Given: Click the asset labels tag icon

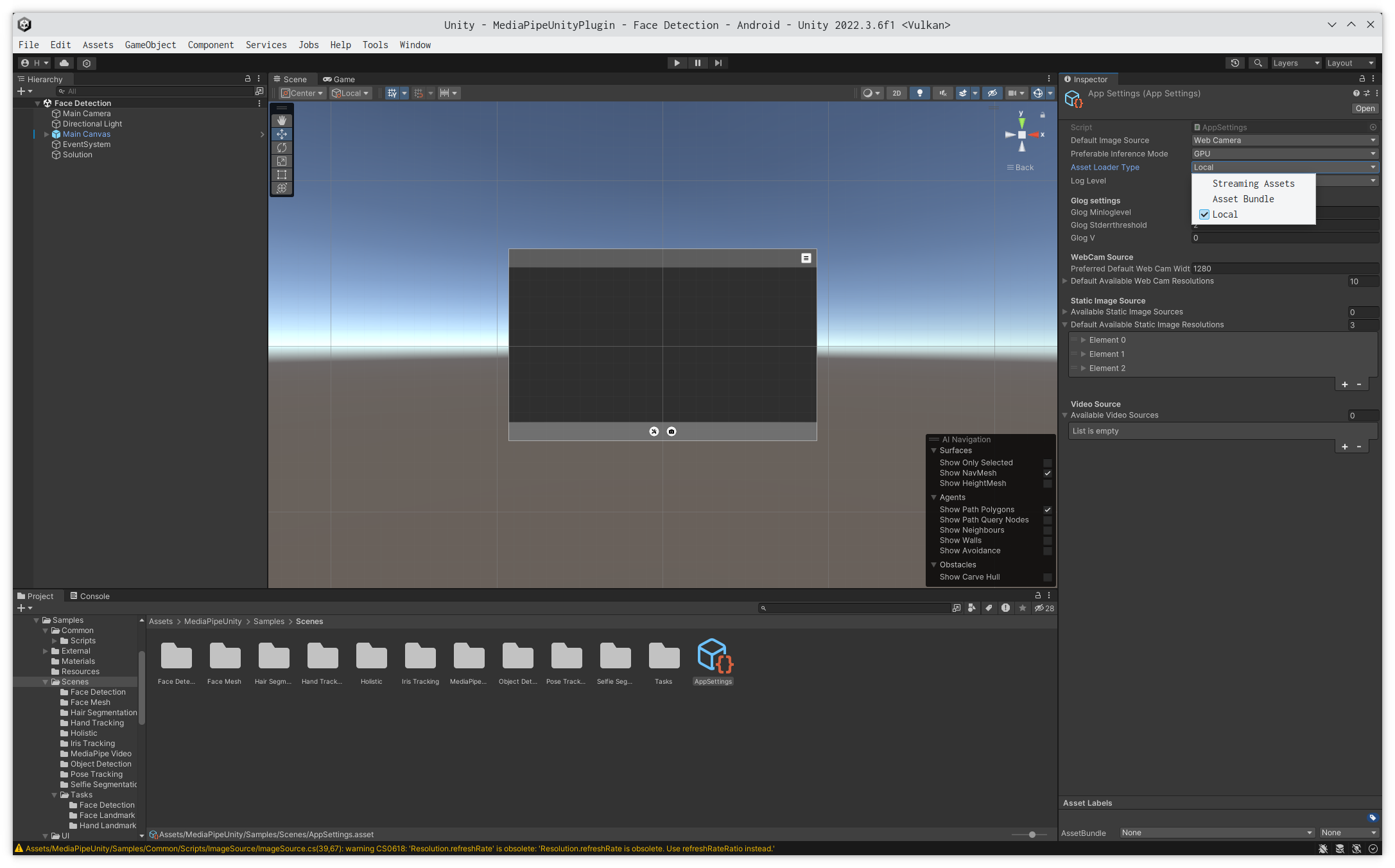Looking at the screenshot, I should pyautogui.click(x=1373, y=817).
